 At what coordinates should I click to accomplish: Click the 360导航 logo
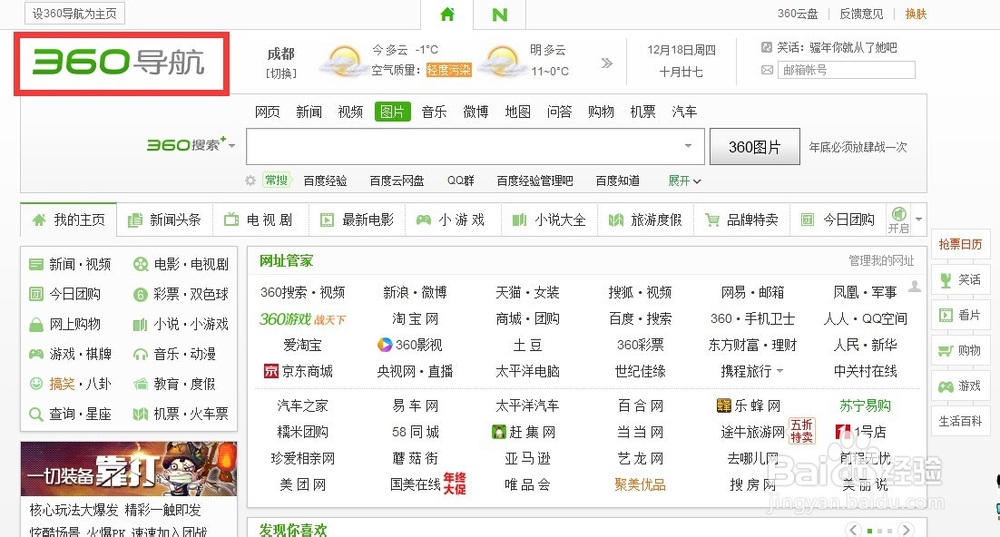pos(119,63)
